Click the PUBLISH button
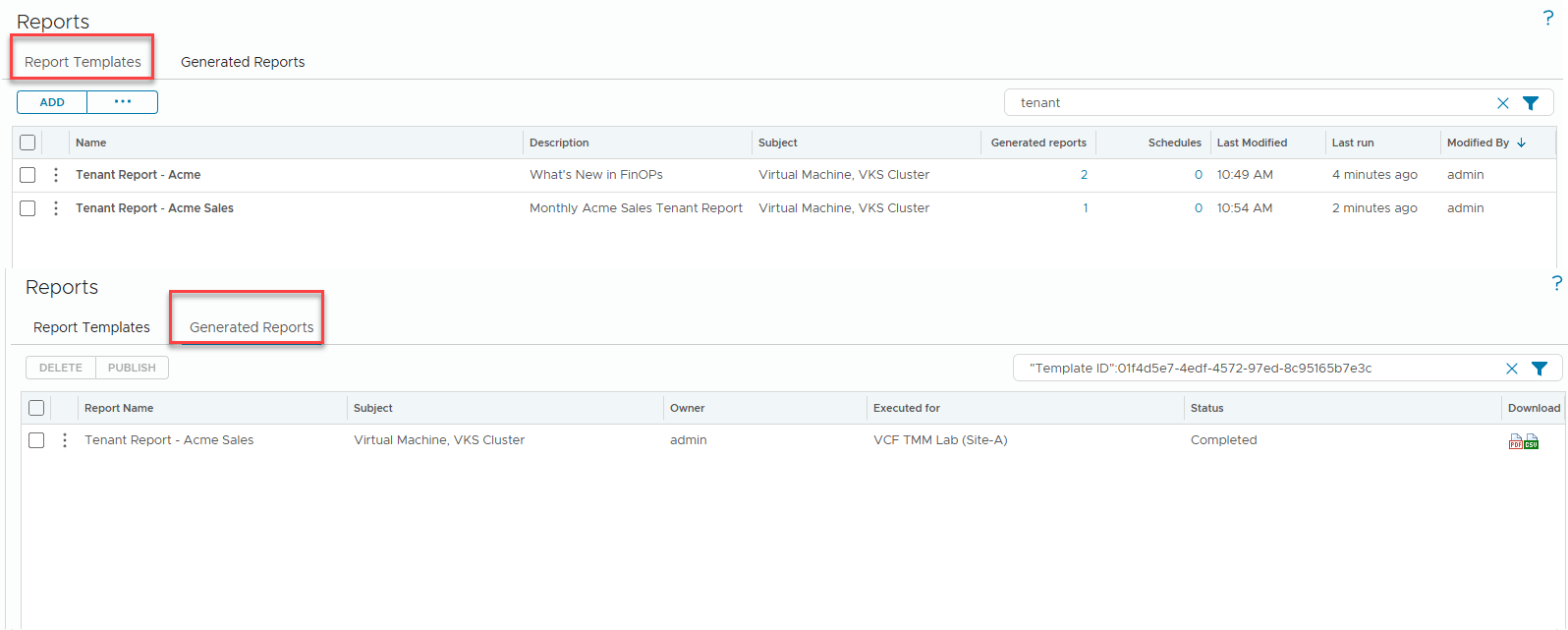 tap(132, 368)
